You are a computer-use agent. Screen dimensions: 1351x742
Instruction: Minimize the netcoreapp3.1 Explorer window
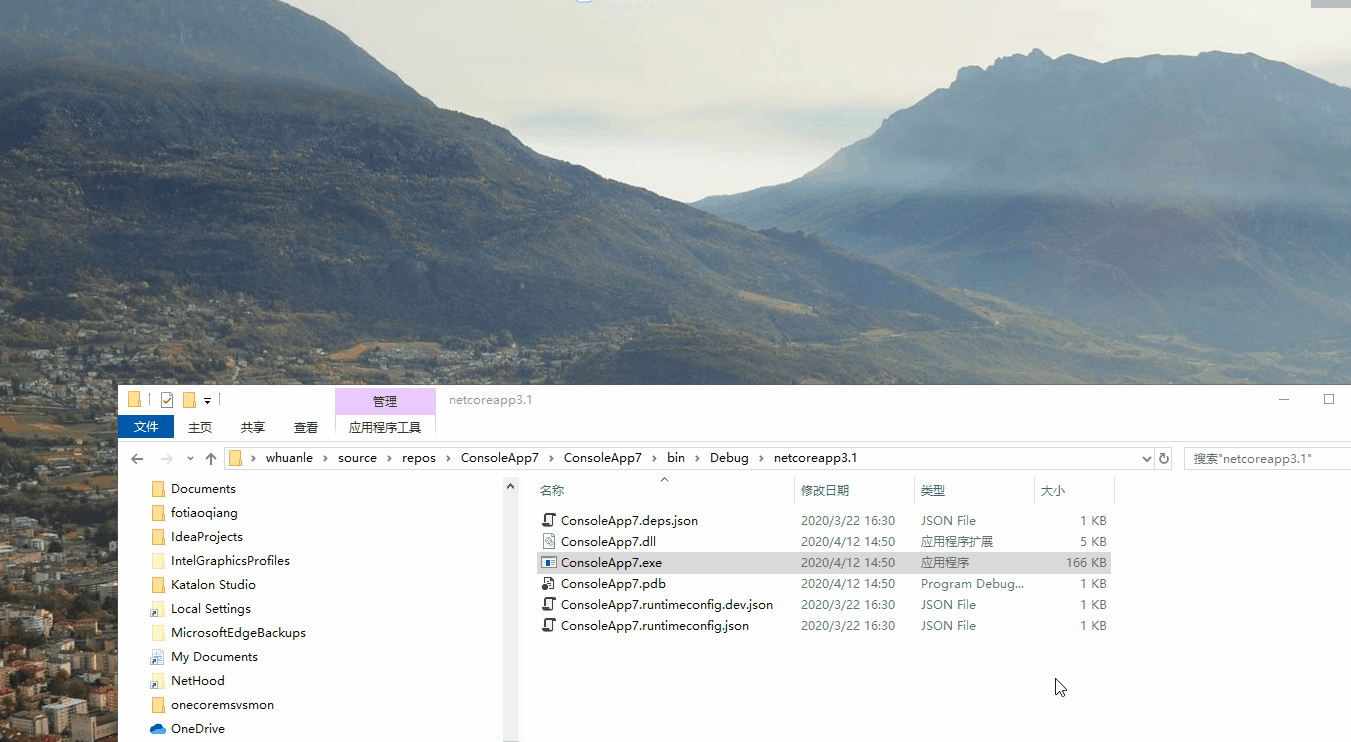pyautogui.click(x=1284, y=399)
